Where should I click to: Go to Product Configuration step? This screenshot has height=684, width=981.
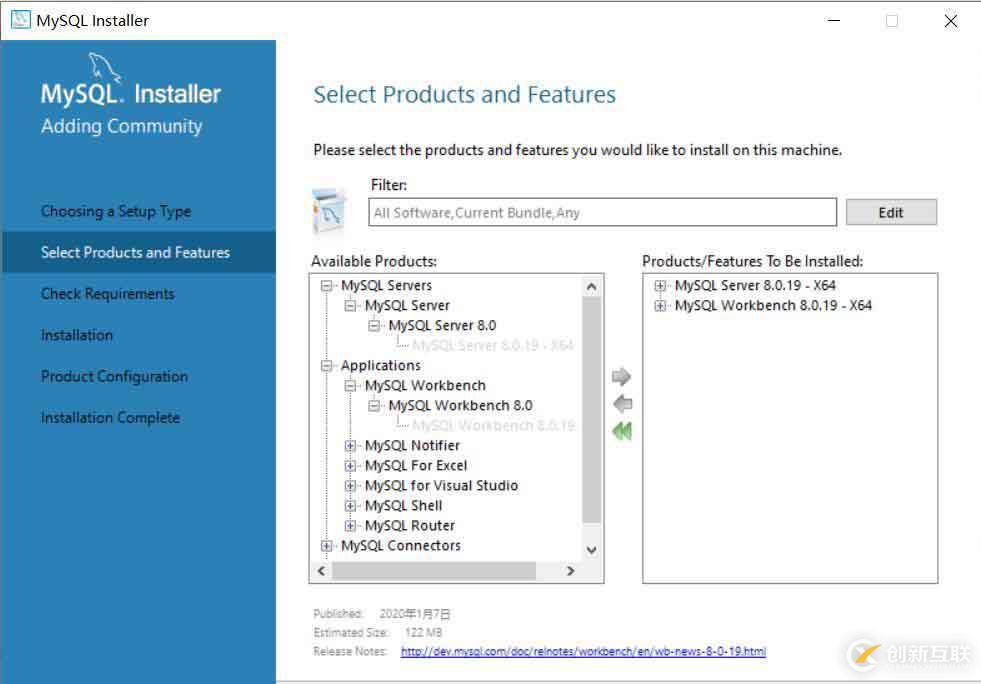pos(114,377)
